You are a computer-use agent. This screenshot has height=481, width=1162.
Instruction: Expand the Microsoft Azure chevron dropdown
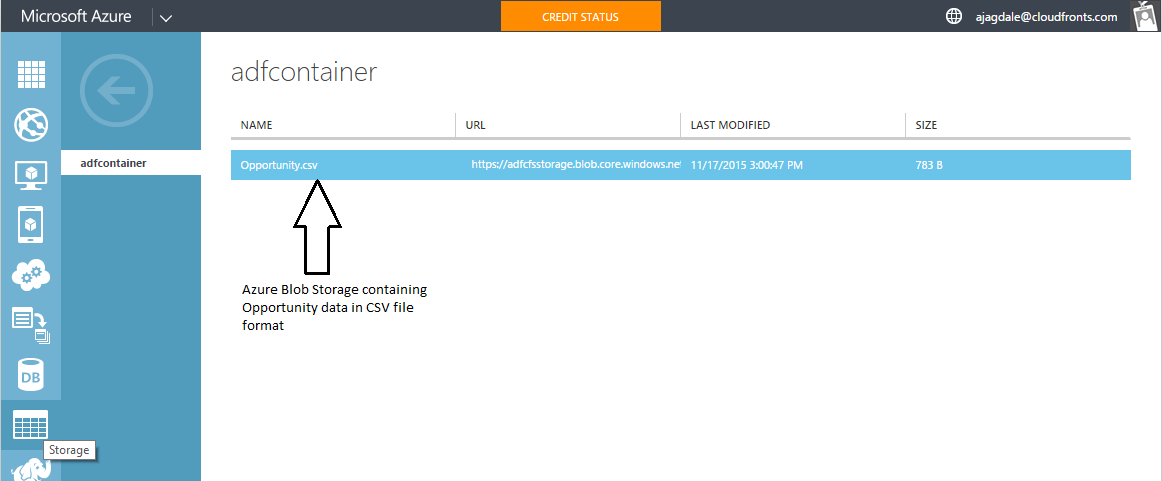pos(166,18)
